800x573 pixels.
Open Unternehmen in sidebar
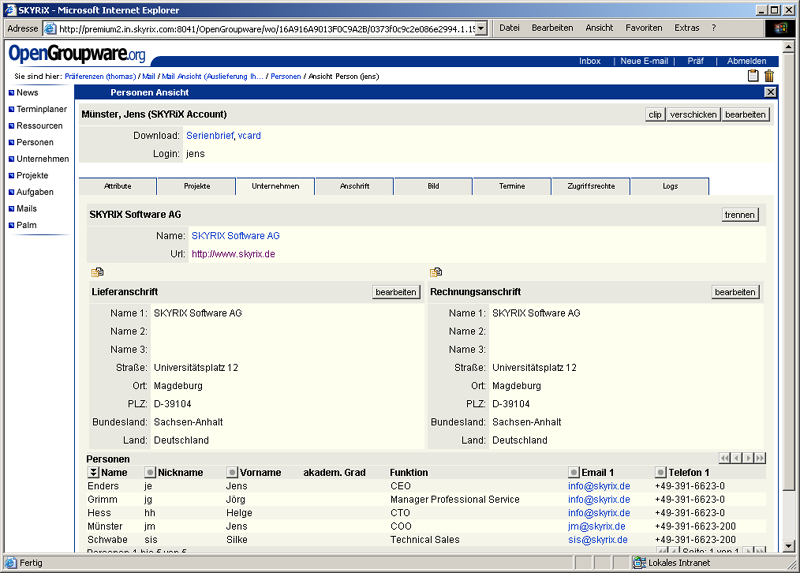(x=42, y=159)
